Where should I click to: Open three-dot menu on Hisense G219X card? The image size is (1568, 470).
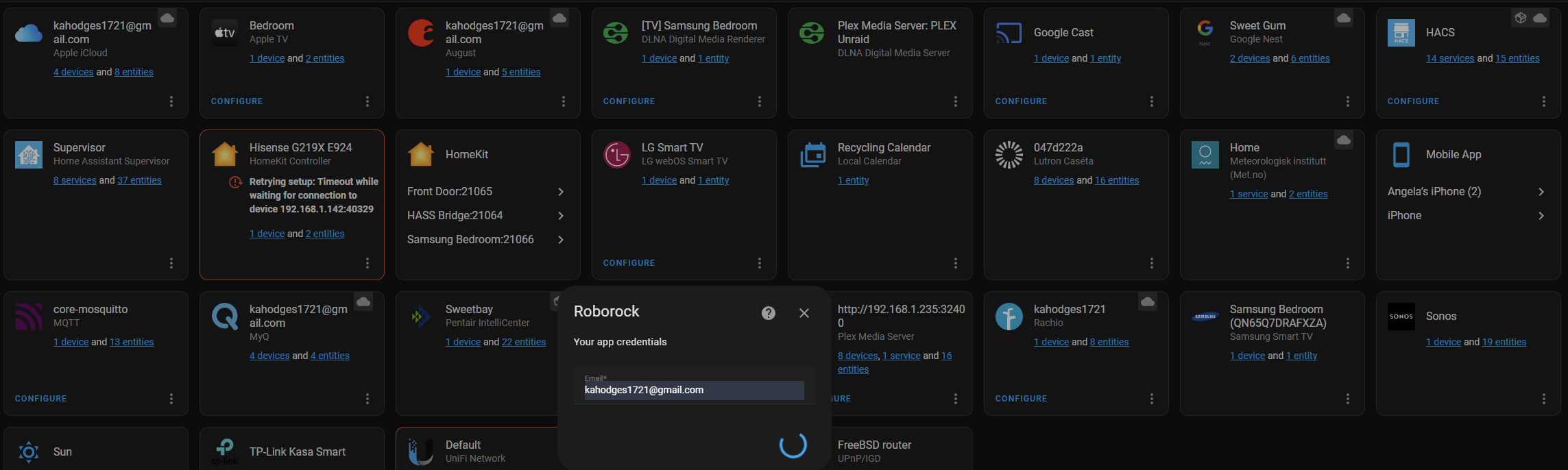coord(367,263)
